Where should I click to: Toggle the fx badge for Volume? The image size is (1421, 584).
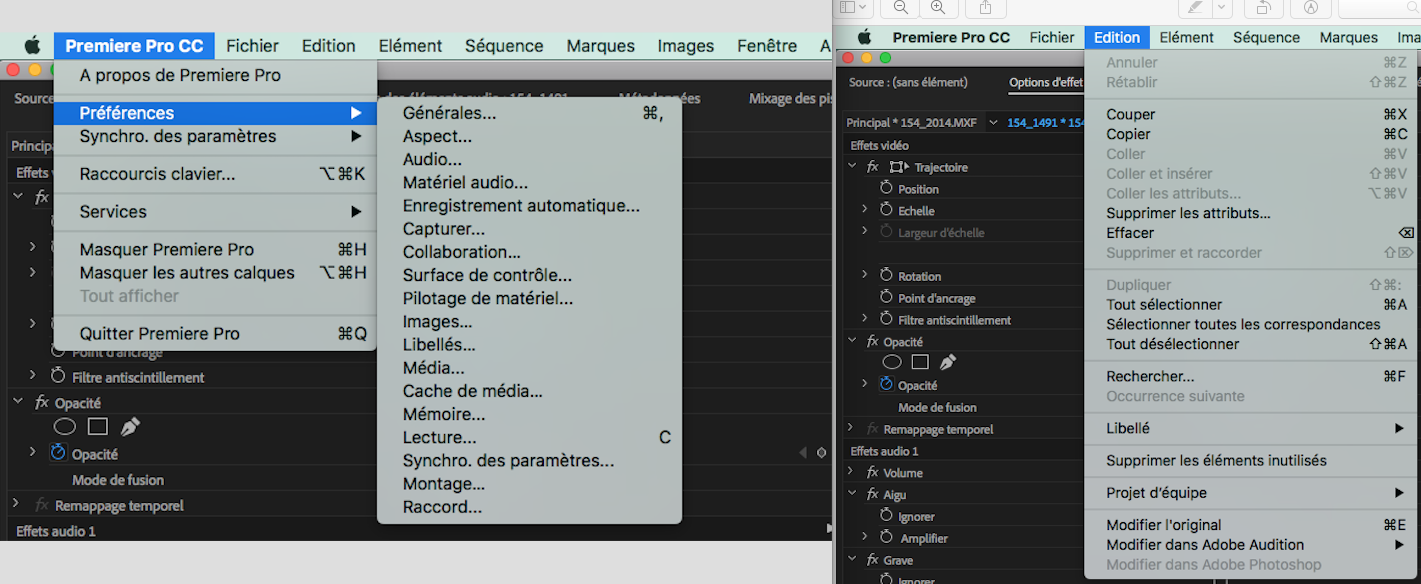(x=873, y=473)
